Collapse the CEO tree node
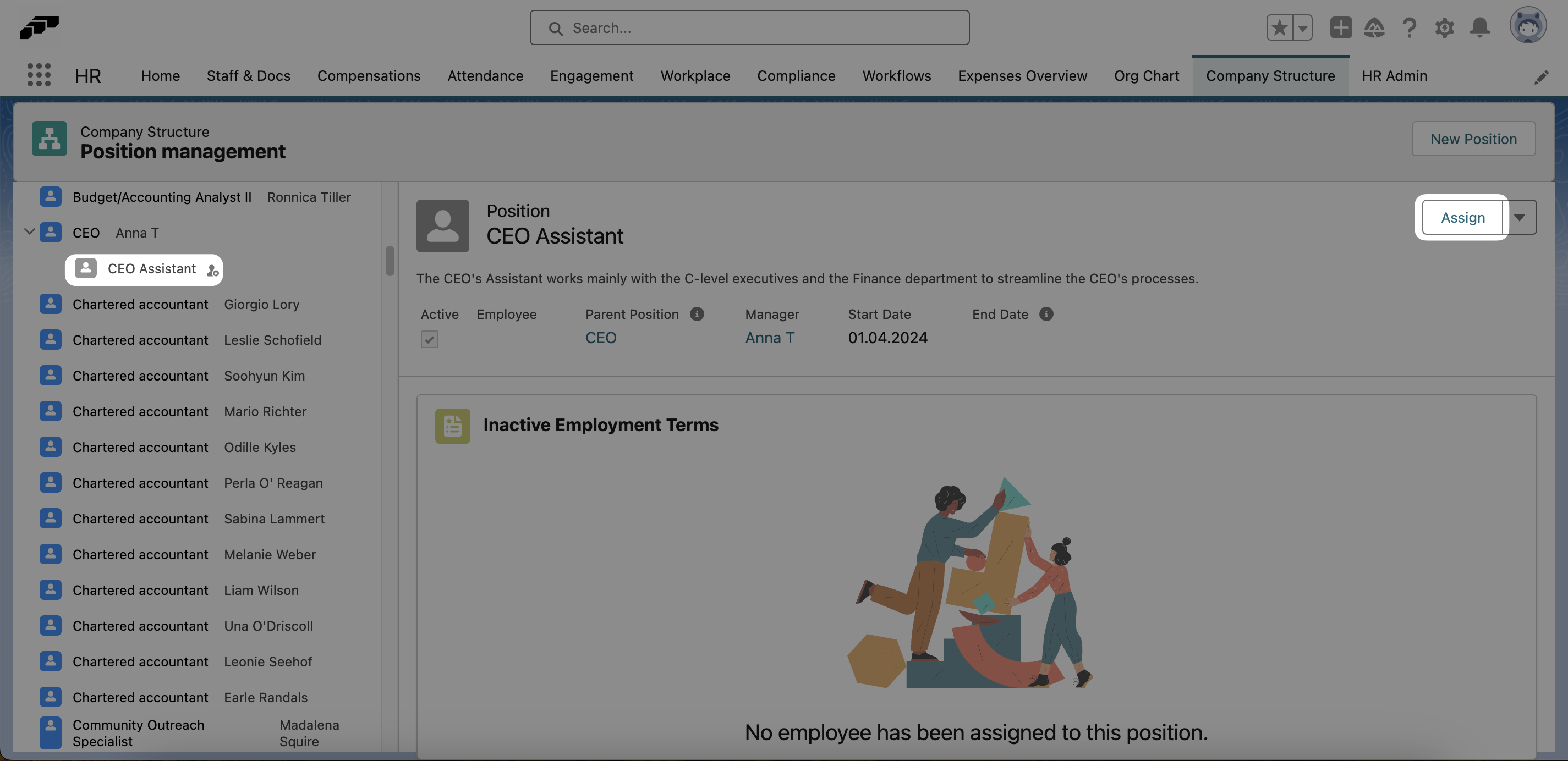Screen dimensions: 1568x761 29,232
